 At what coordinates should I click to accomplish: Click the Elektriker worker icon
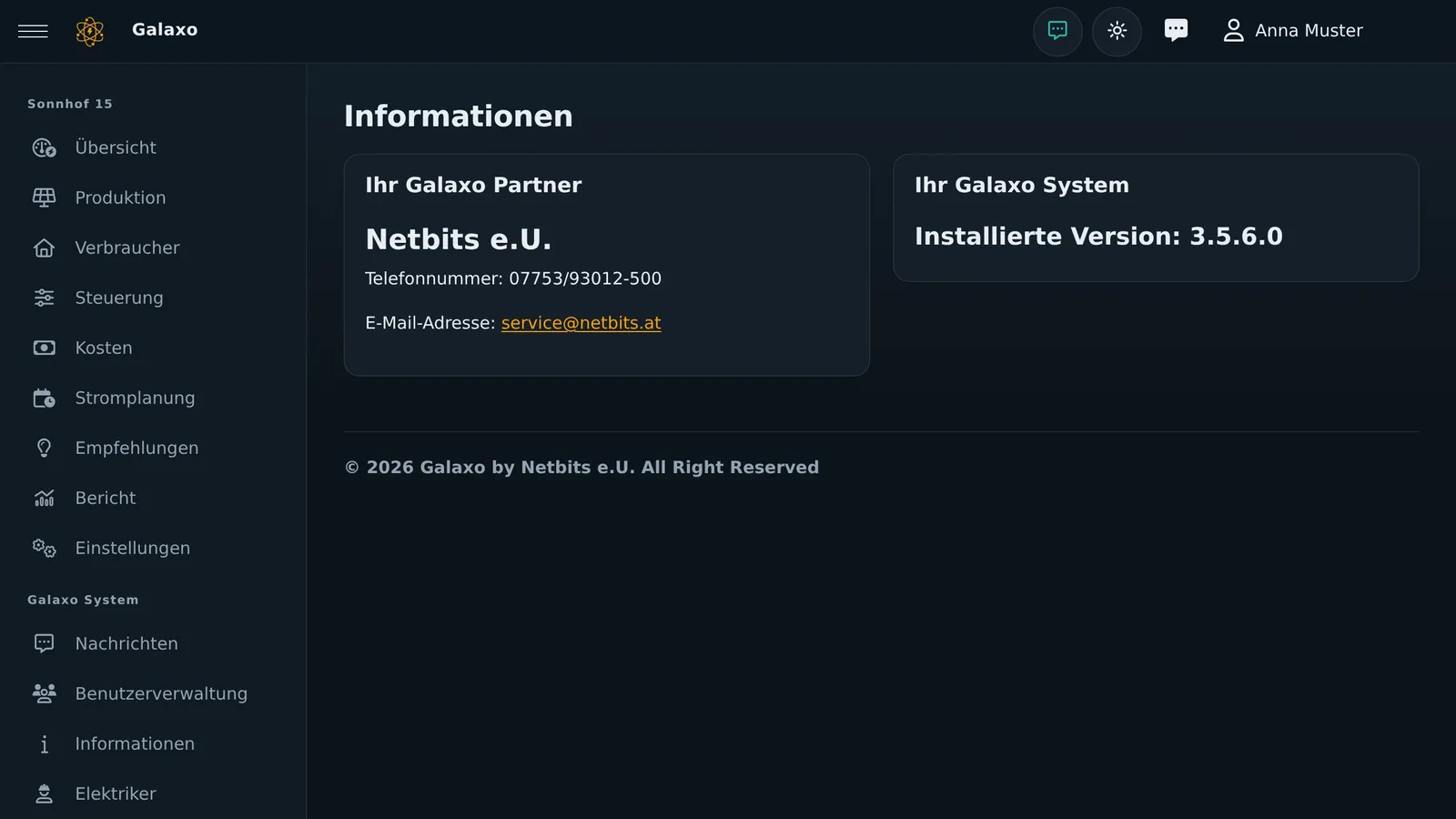coord(44,794)
